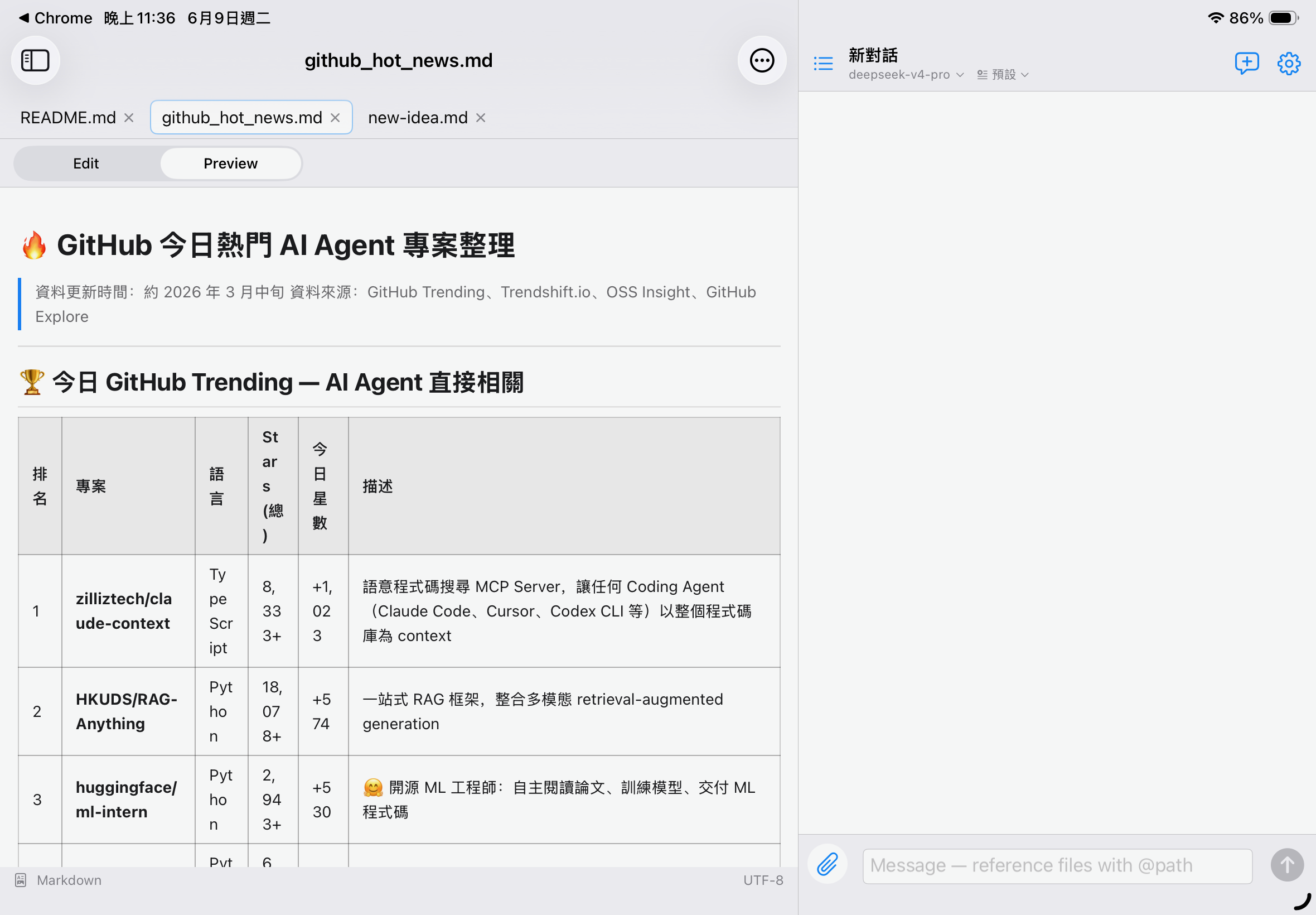Screen dimensions: 1316x915
Task: Tap the battery indicator
Action: pos(1283,18)
